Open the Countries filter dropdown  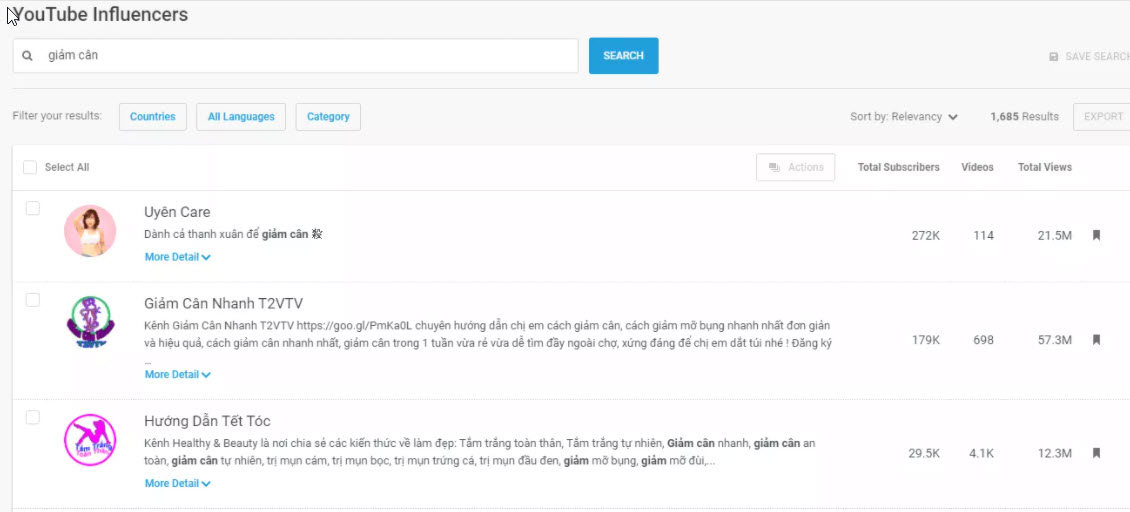[x=152, y=117]
